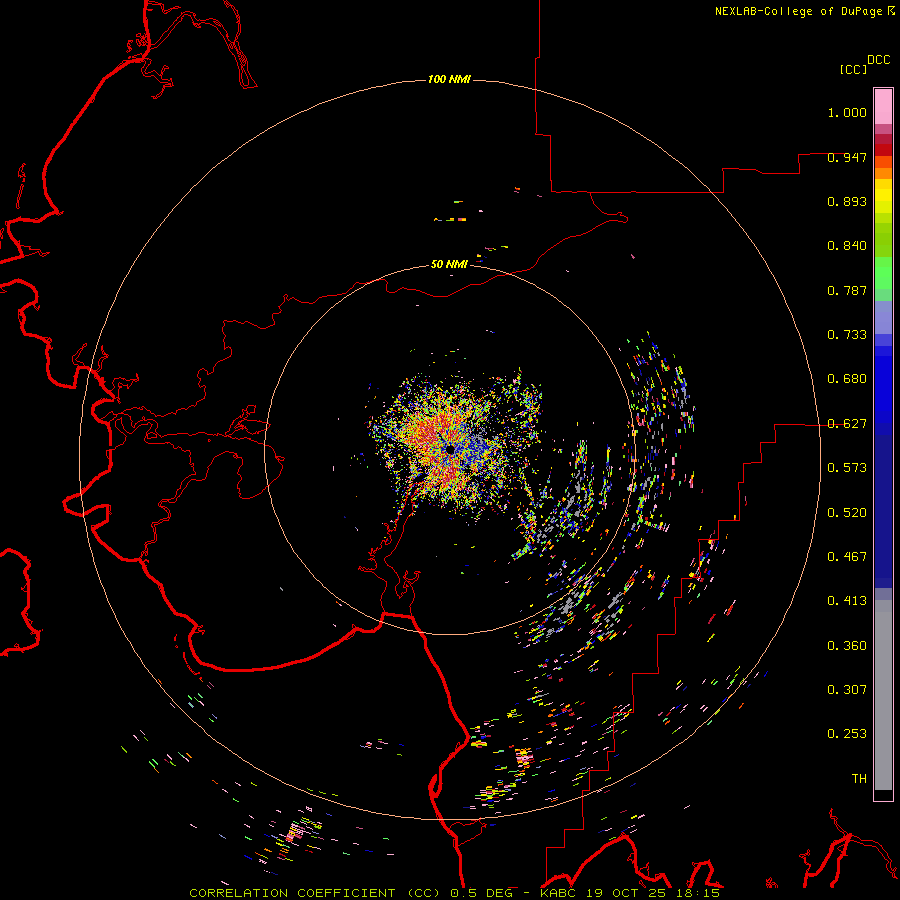The image size is (900, 900).
Task: Click the 50 NMI range ring label
Action: (x=449, y=264)
